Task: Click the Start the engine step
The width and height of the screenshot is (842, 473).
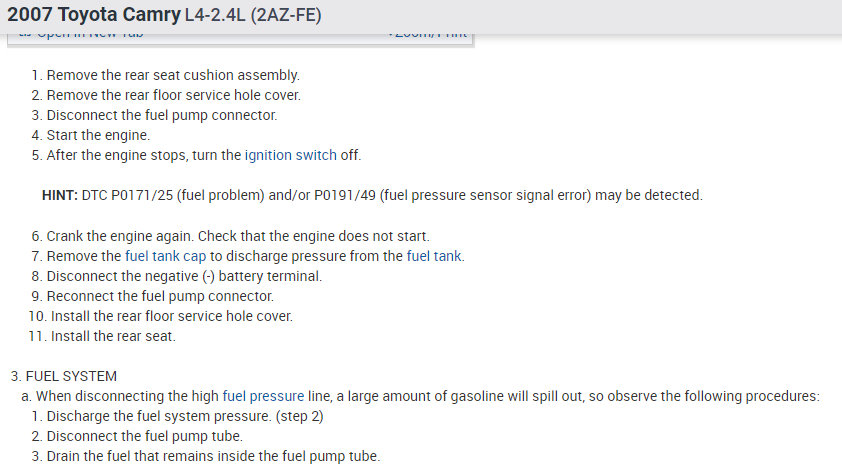Action: (x=98, y=135)
